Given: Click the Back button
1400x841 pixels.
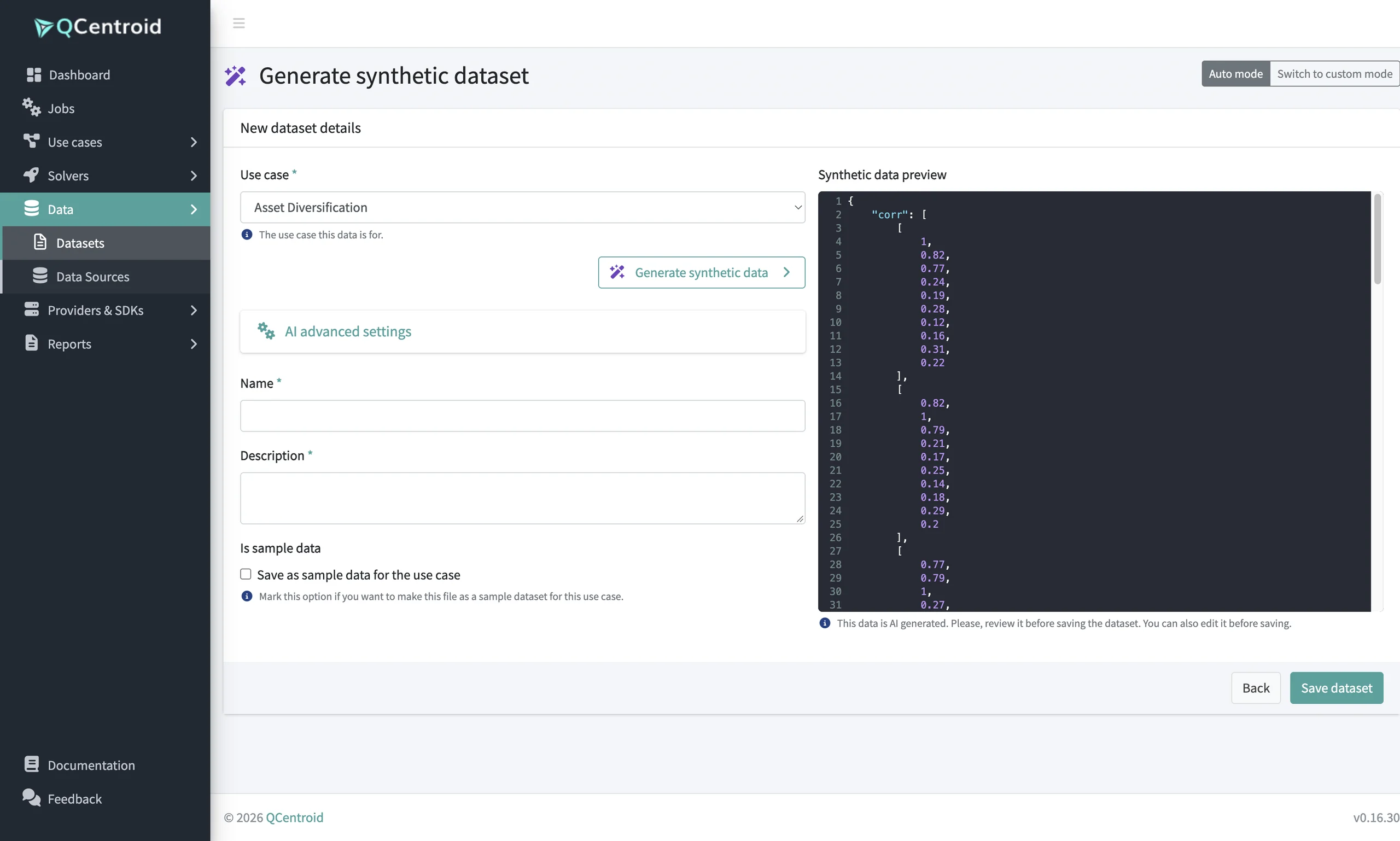Looking at the screenshot, I should tap(1256, 688).
